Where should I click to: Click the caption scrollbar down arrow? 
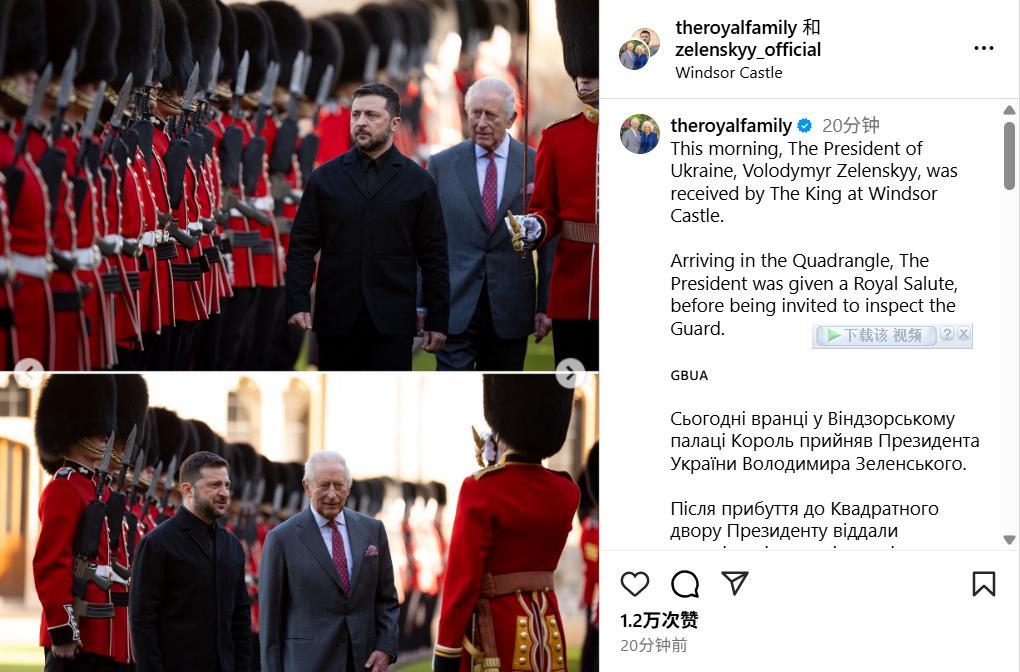point(1009,540)
